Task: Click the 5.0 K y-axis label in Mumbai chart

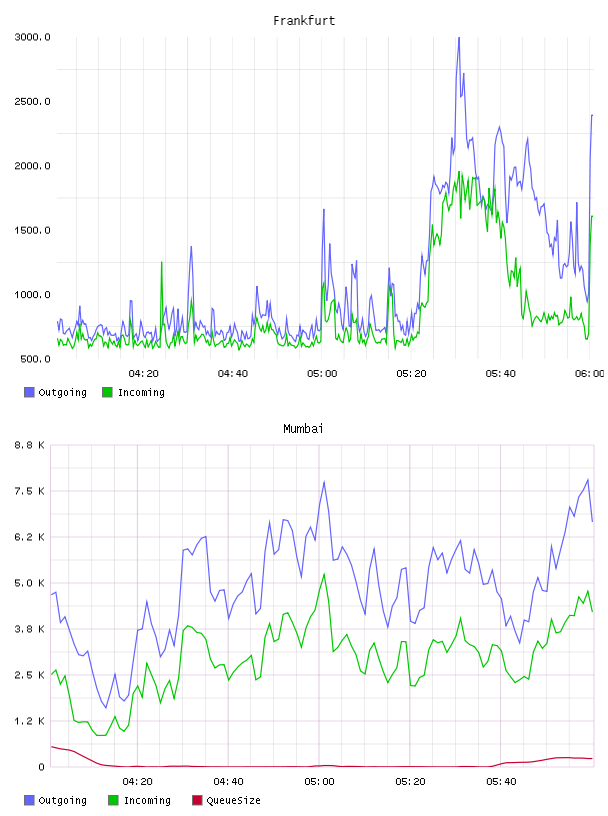Action: point(30,583)
